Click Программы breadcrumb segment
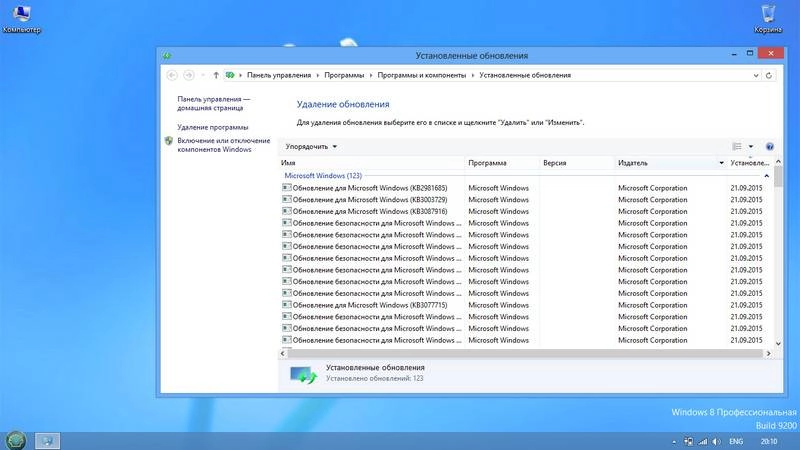Image resolution: width=800 pixels, height=450 pixels. coord(344,75)
